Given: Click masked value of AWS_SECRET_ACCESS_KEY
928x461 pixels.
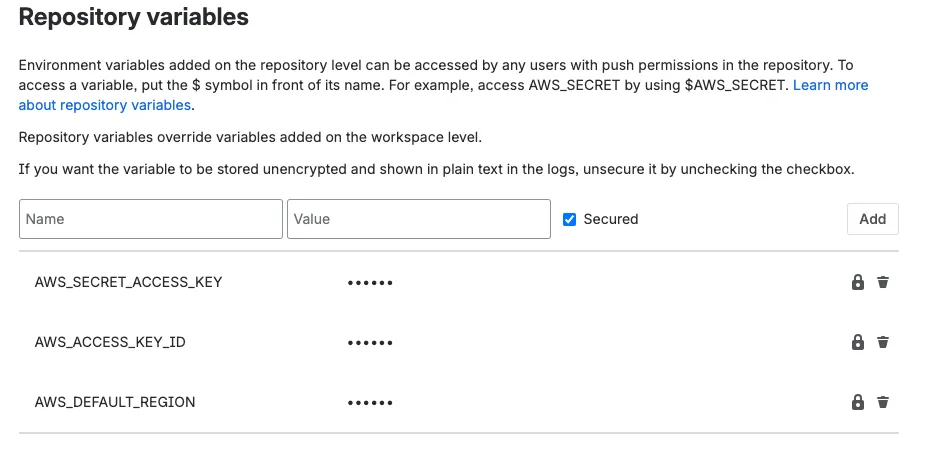Looking at the screenshot, I should click(x=370, y=283).
